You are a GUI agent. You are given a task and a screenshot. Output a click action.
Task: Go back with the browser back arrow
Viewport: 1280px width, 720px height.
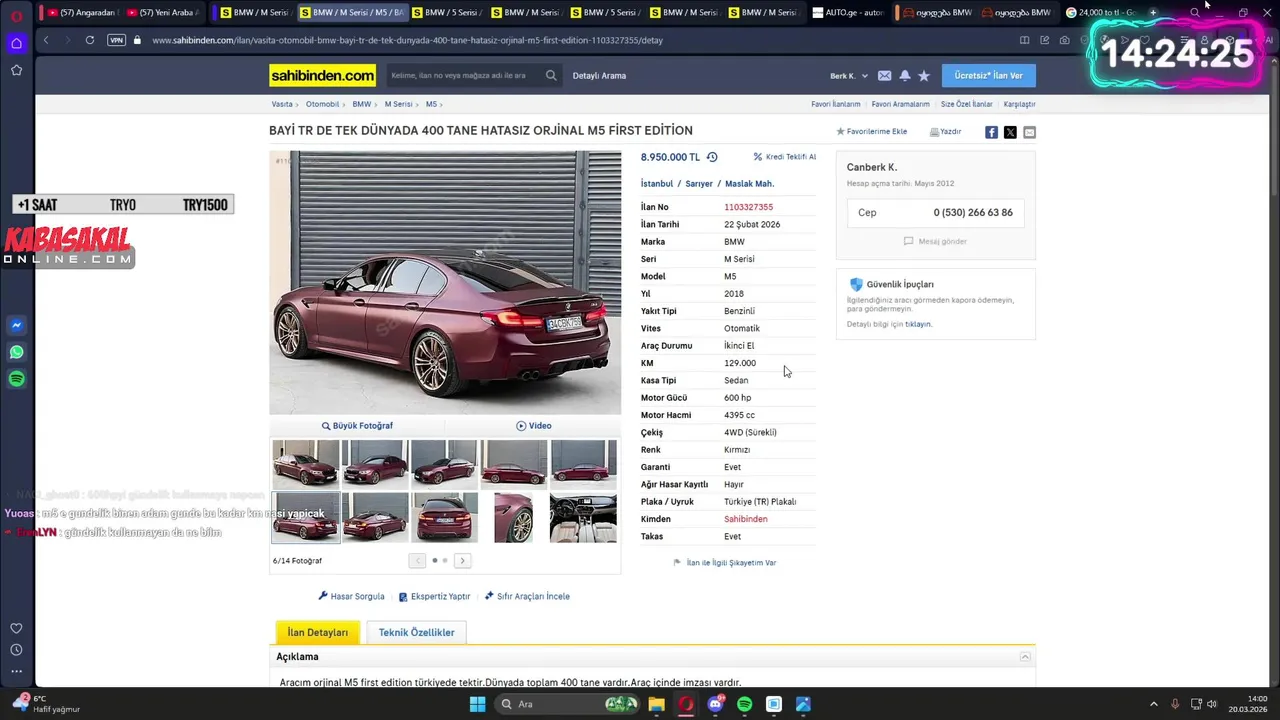[46, 40]
